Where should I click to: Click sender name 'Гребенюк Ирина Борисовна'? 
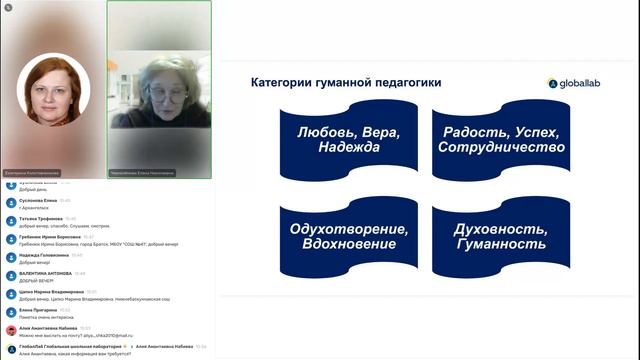[50, 237]
